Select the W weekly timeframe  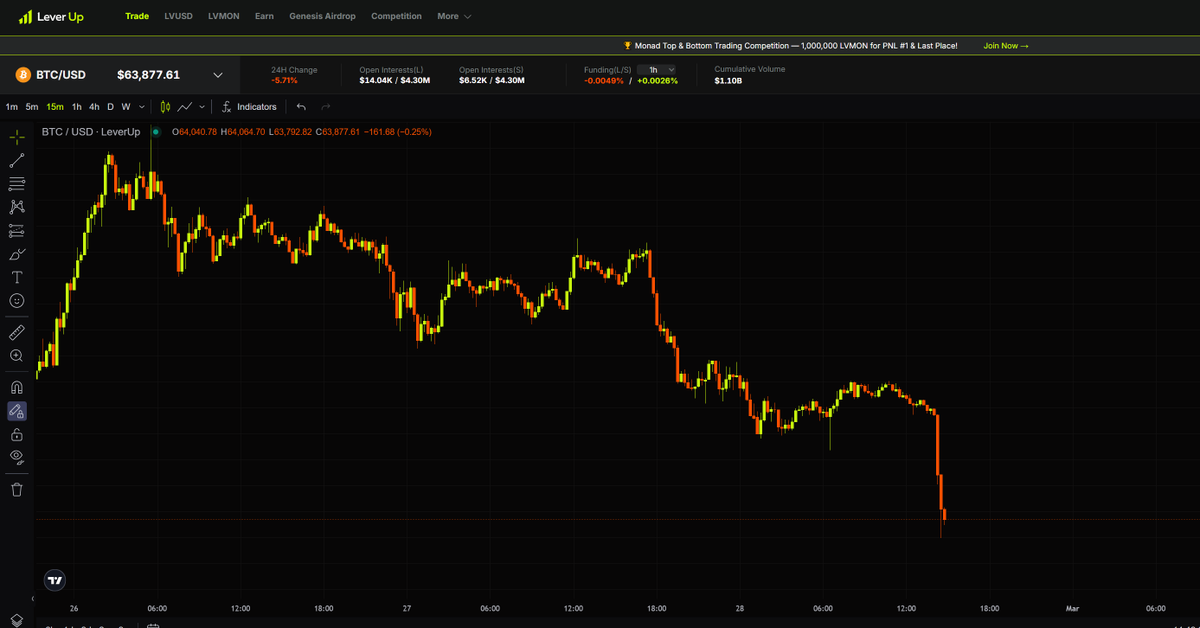coord(125,107)
